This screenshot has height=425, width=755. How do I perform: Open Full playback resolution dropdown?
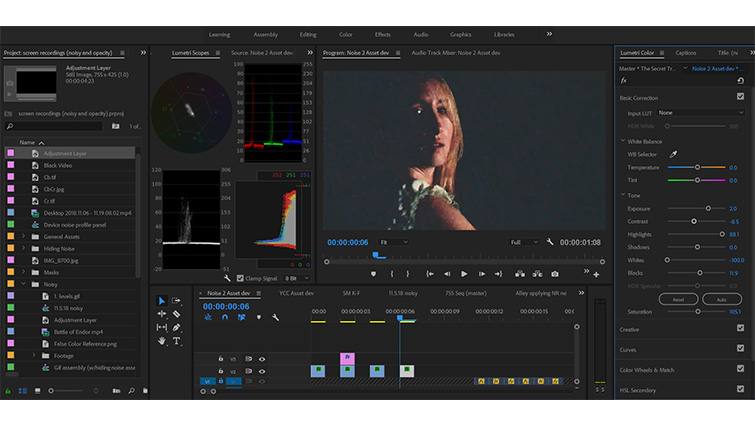tap(524, 242)
